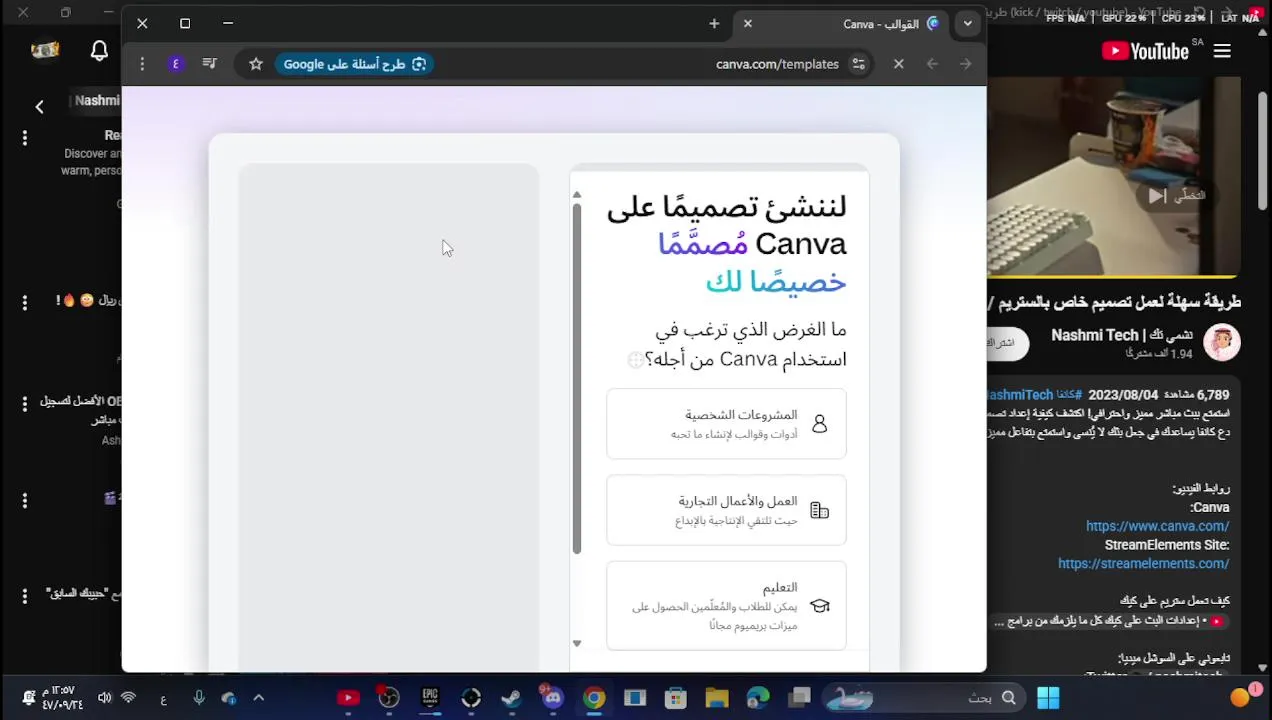Launch Epic Games from the taskbar
The width and height of the screenshot is (1272, 720).
pyautogui.click(x=430, y=698)
